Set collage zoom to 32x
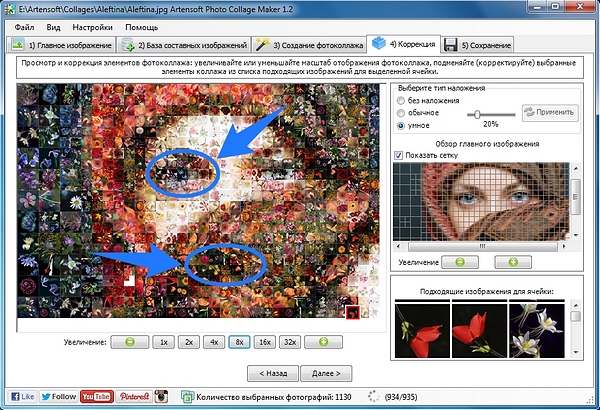 pos(290,342)
